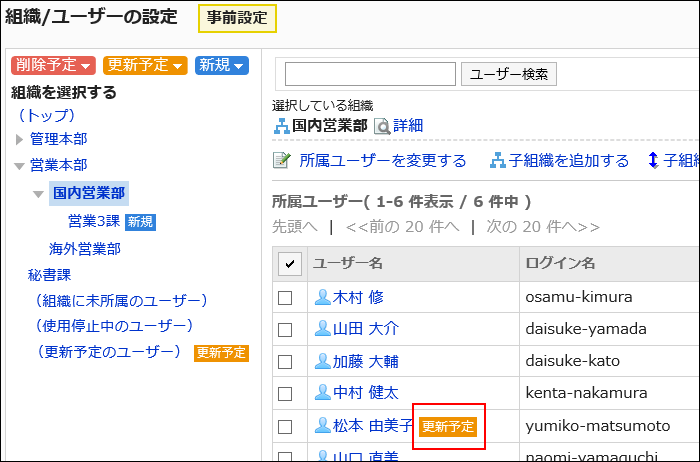The width and height of the screenshot is (700, 462).
Task: Select 秘書課 organization
Action: coord(50,275)
